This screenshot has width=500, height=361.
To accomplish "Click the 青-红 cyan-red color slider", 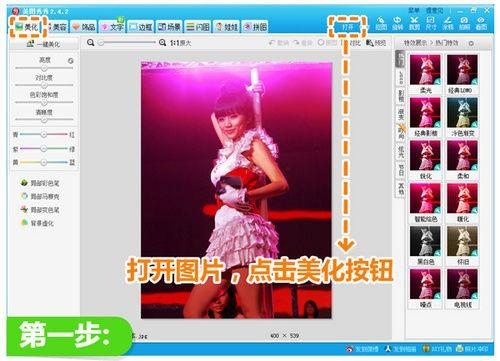I will click(x=44, y=134).
